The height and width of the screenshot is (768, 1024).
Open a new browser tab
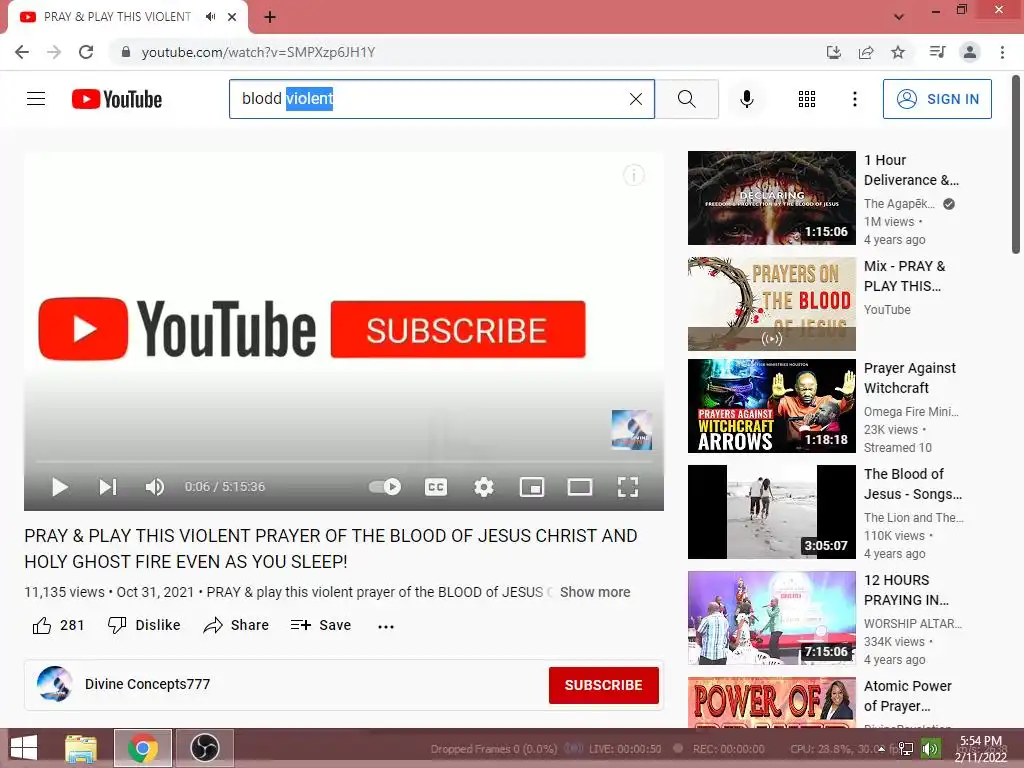pos(270,17)
